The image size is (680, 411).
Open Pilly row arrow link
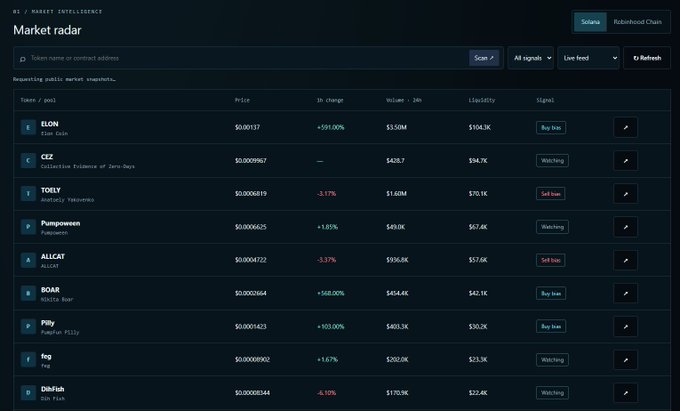[625, 326]
